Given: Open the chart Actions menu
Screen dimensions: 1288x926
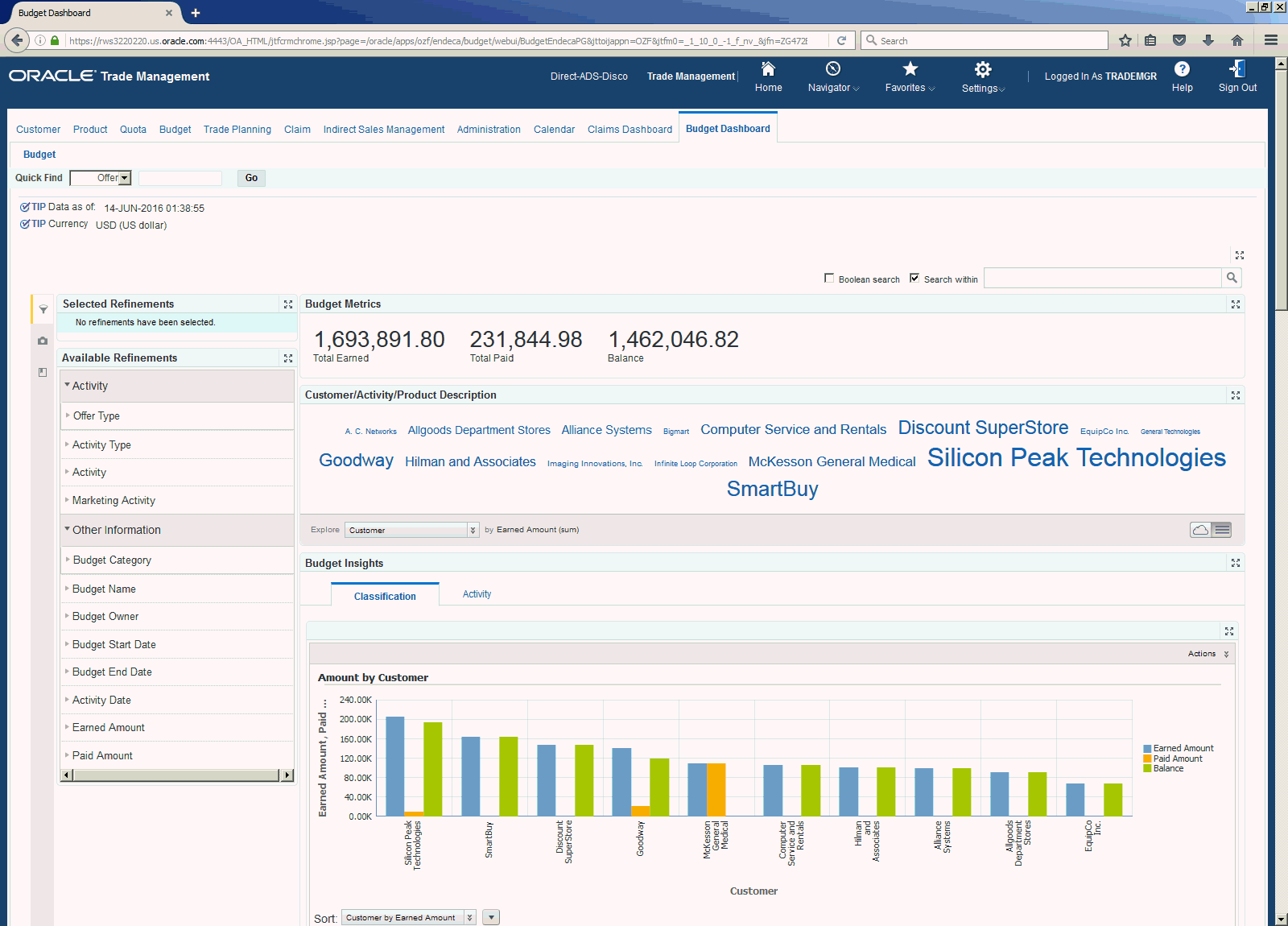Looking at the screenshot, I should [1208, 654].
